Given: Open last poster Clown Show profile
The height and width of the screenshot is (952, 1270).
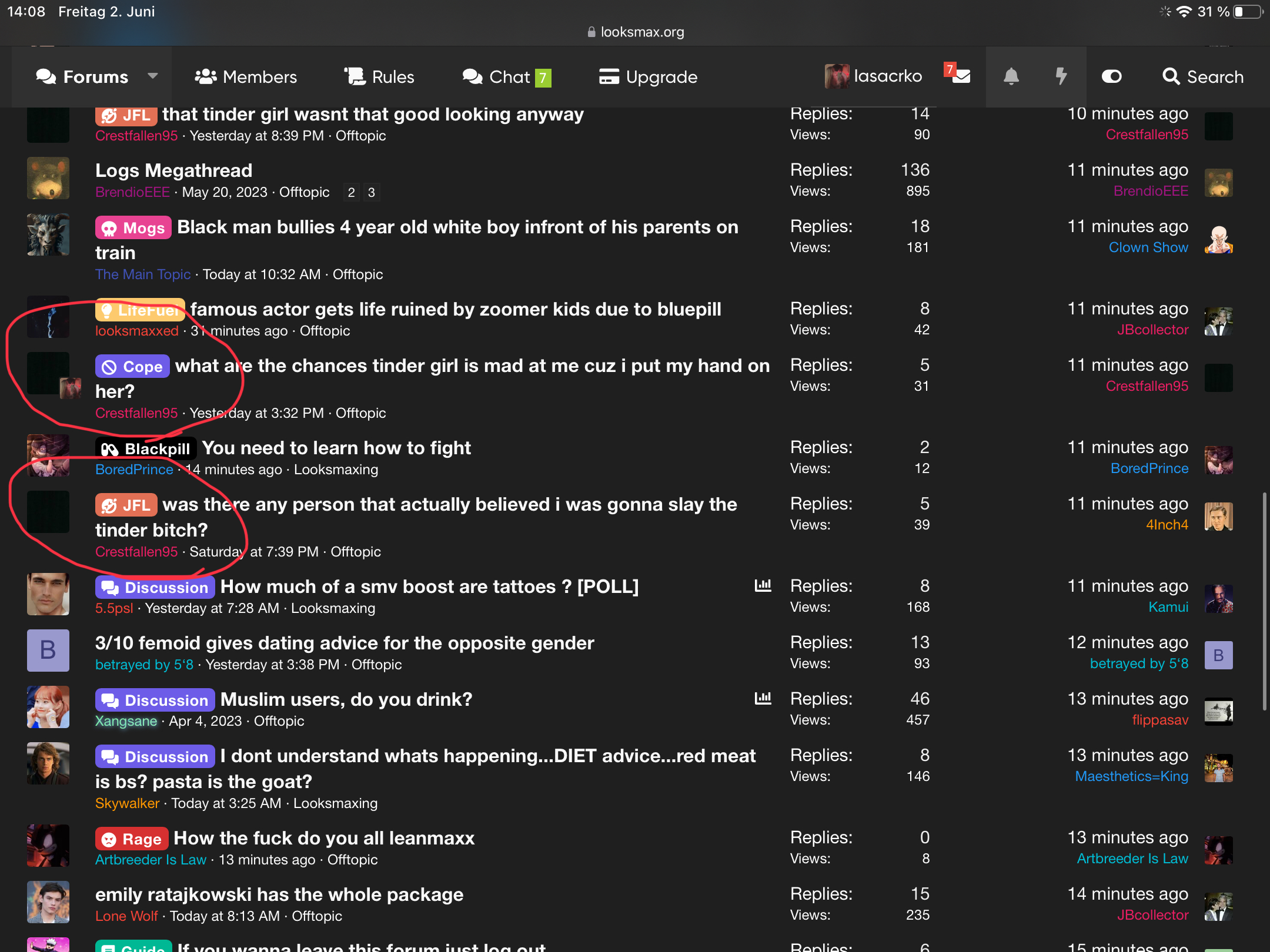Looking at the screenshot, I should tap(1148, 247).
